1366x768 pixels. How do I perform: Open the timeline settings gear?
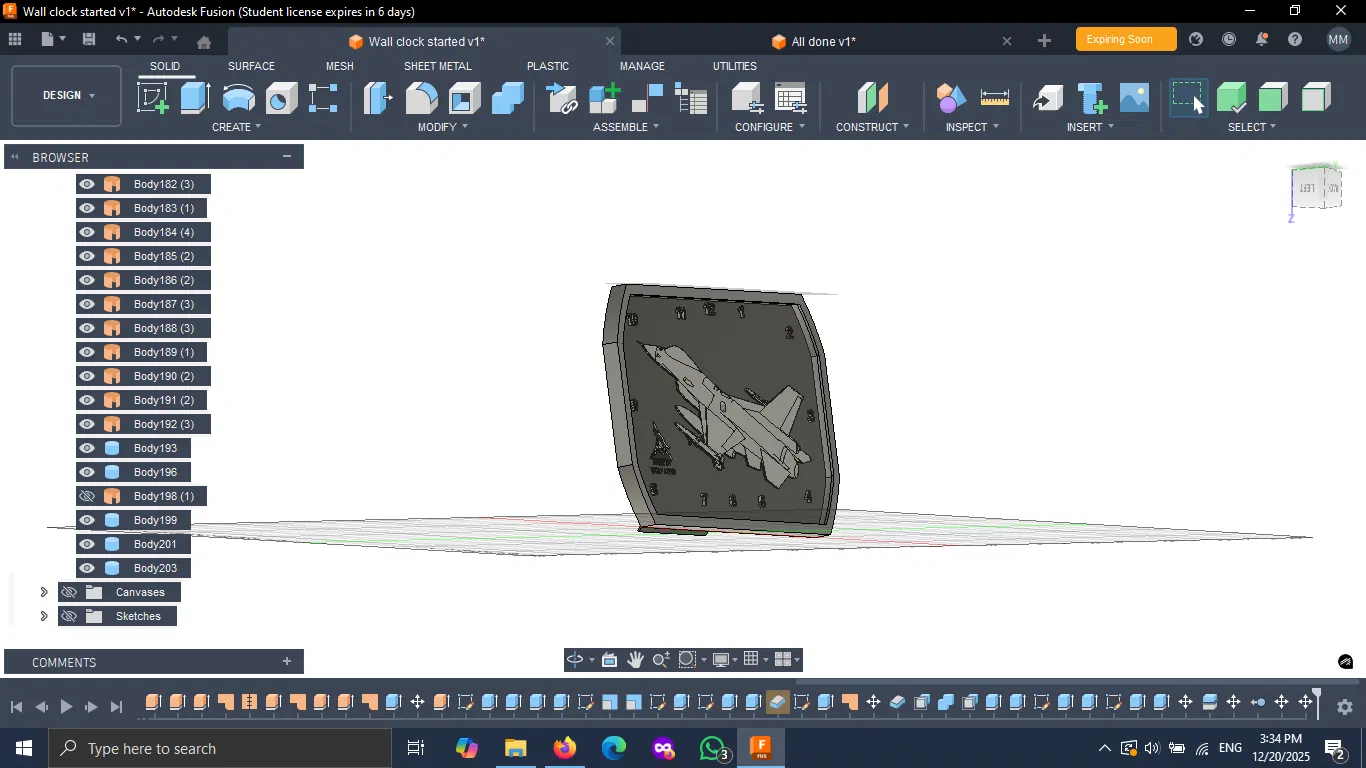[1345, 707]
